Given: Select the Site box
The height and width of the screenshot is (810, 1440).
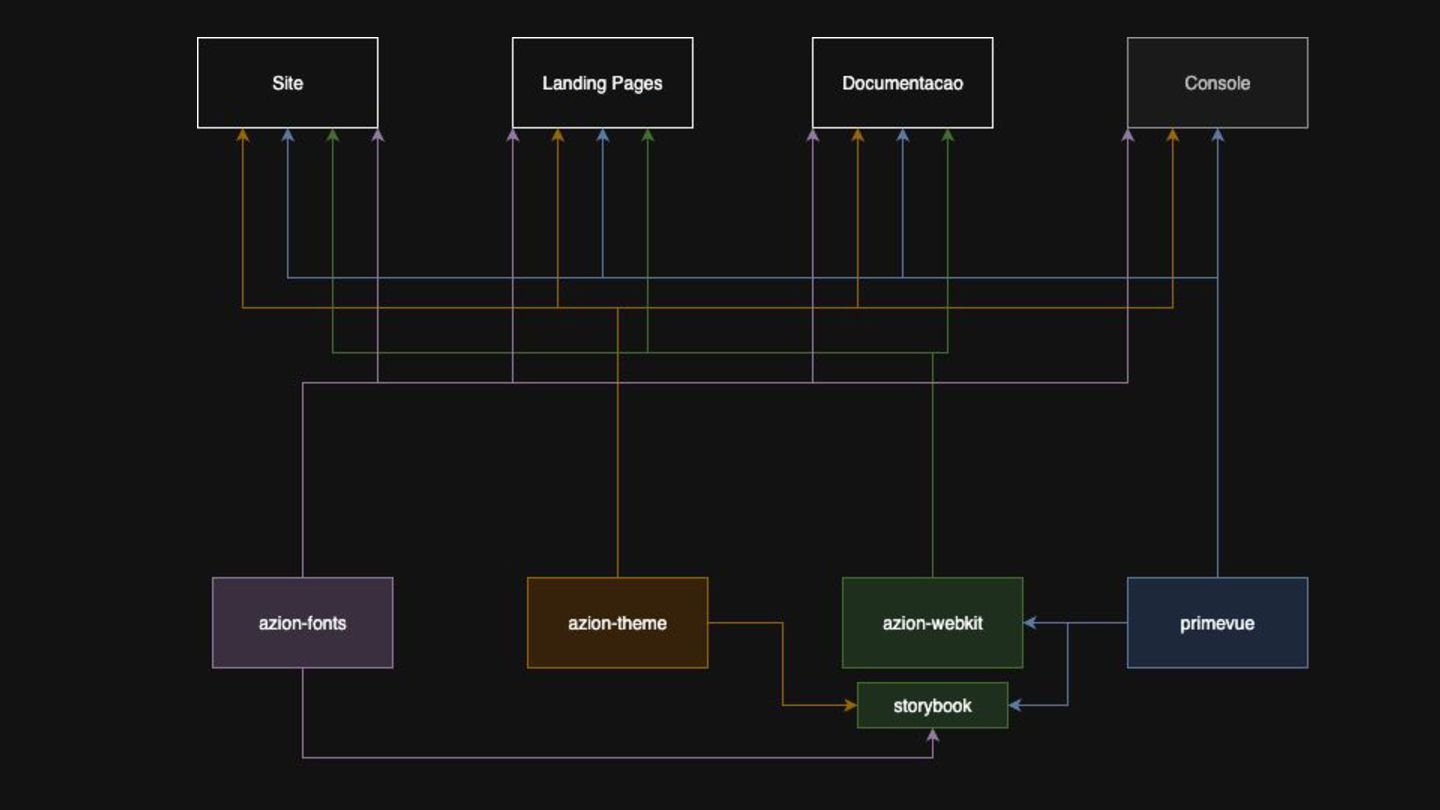Looking at the screenshot, I should [x=288, y=83].
